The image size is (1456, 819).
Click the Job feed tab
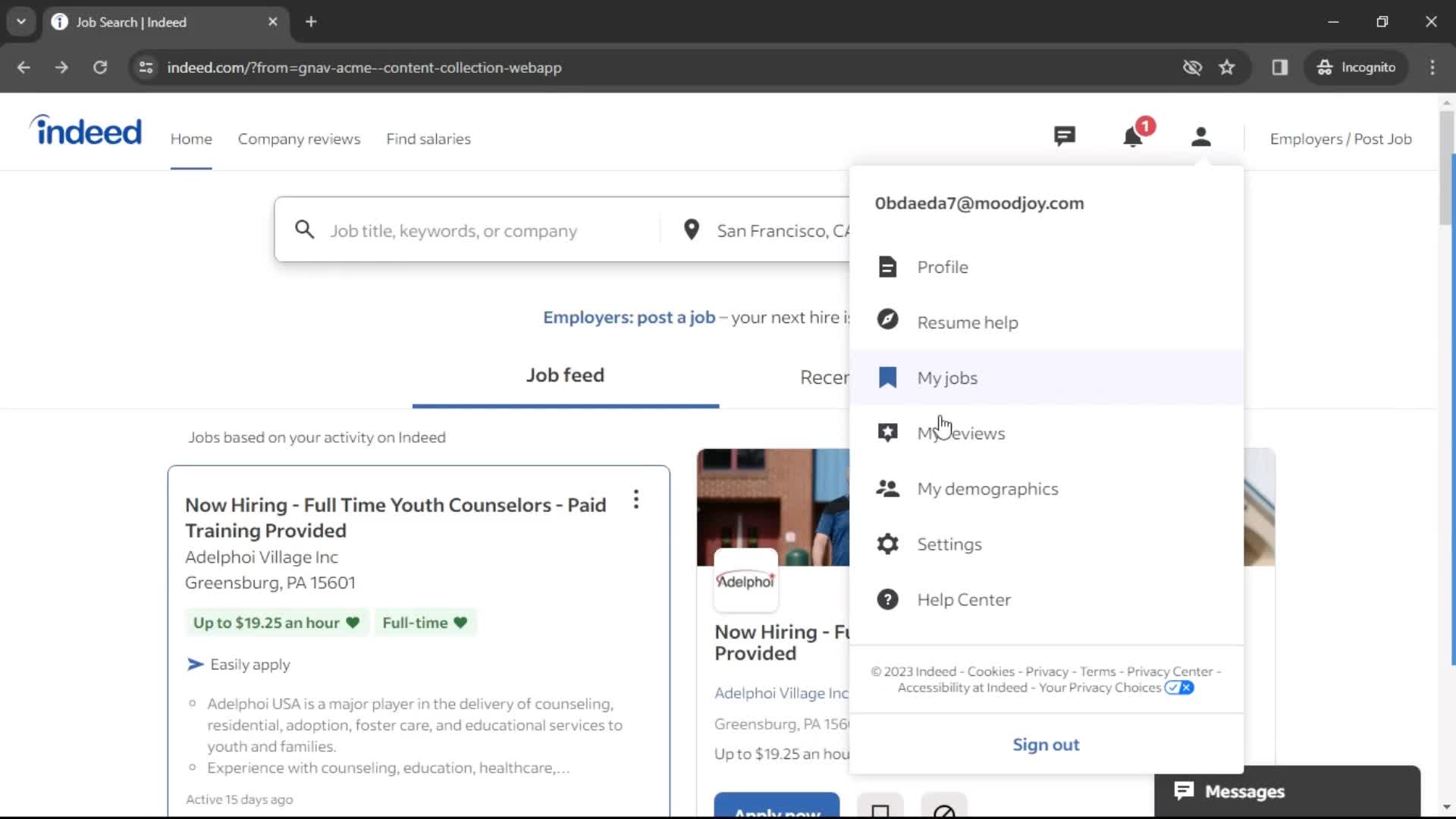pyautogui.click(x=565, y=375)
